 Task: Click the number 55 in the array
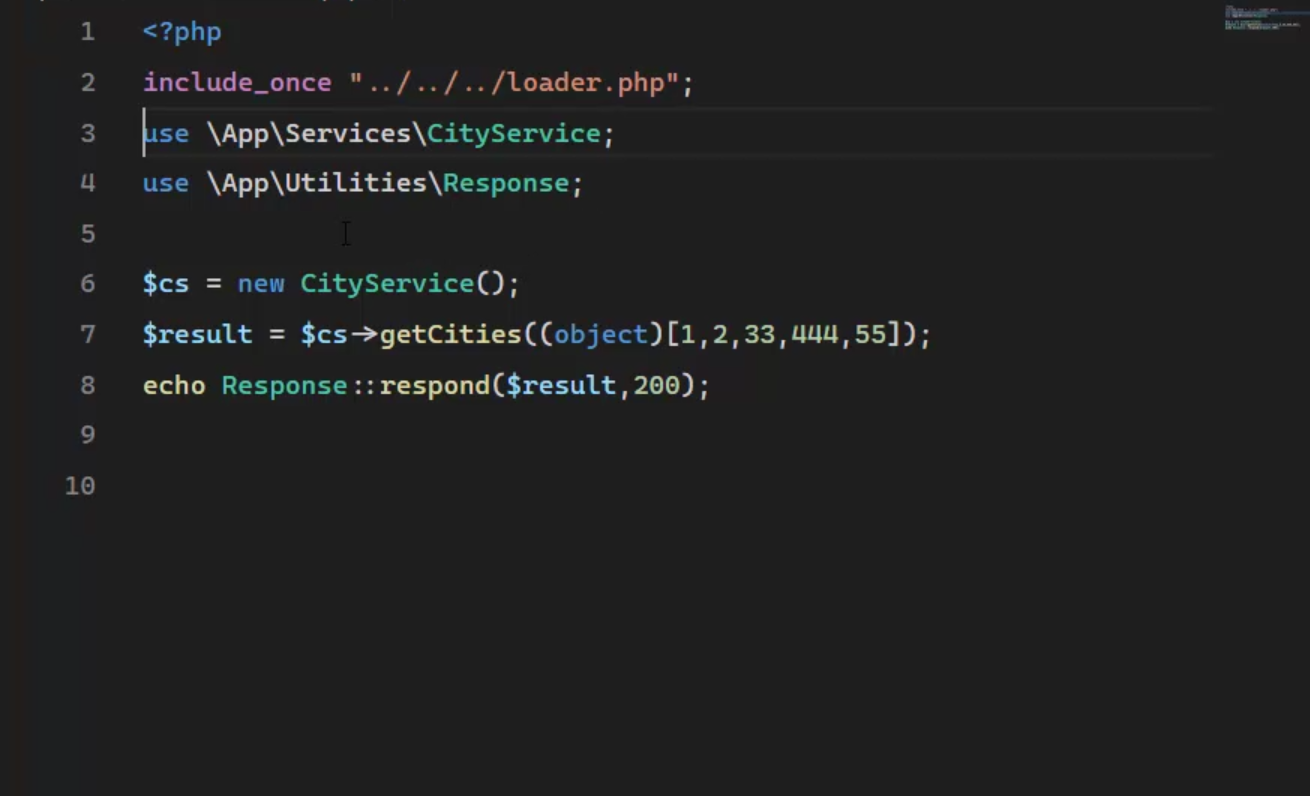pyautogui.click(x=870, y=334)
